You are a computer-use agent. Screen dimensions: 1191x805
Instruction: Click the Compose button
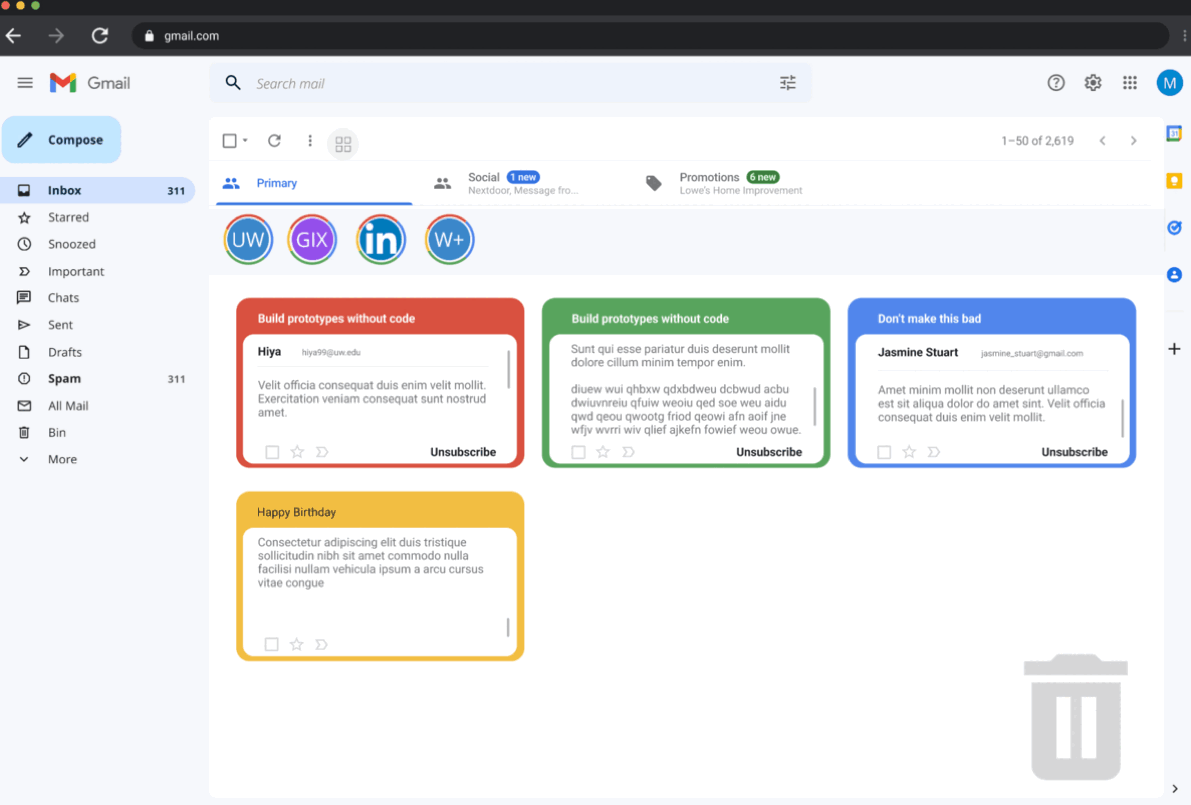[62, 140]
